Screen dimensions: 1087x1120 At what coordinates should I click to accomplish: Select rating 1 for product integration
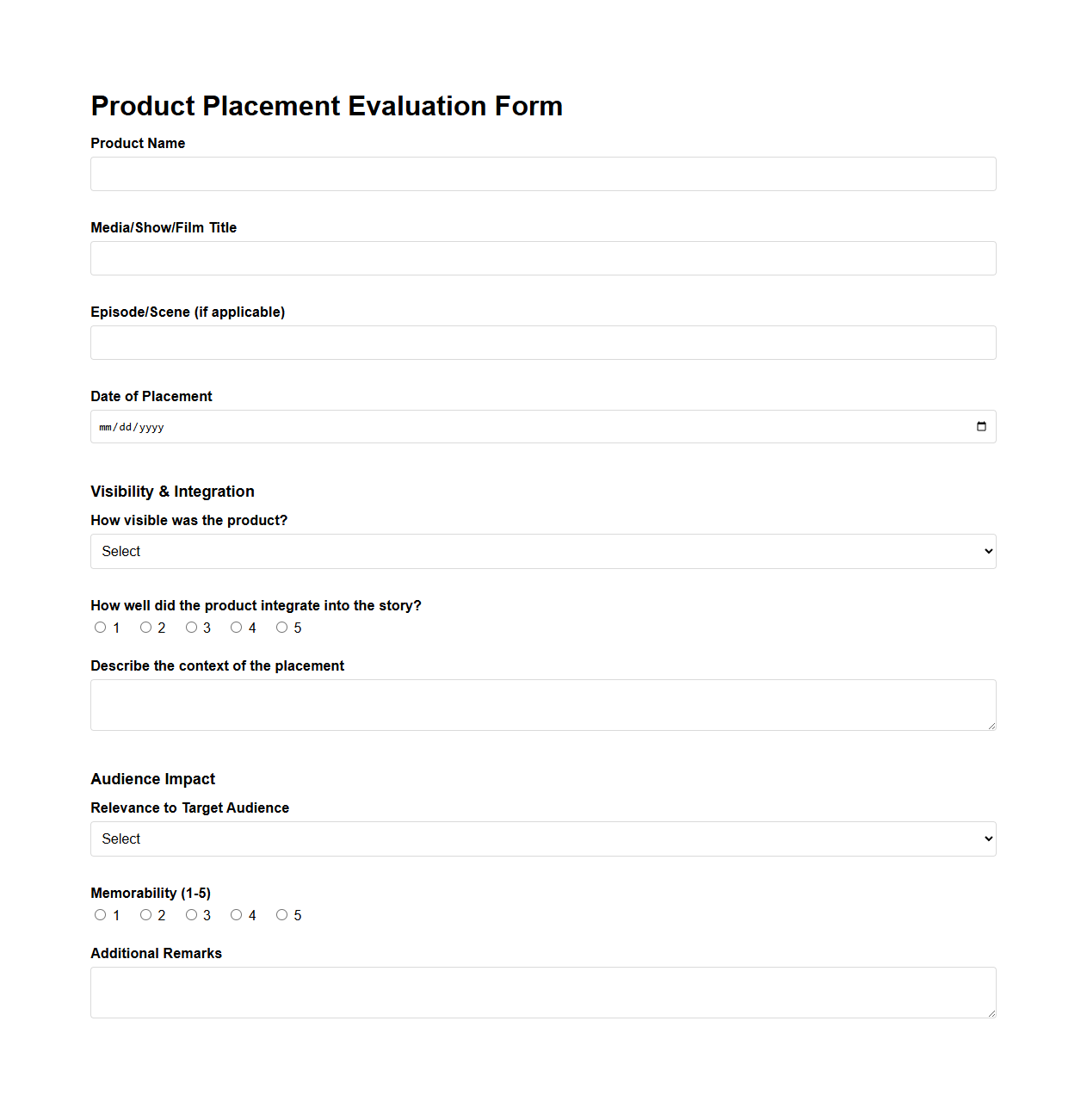[100, 627]
